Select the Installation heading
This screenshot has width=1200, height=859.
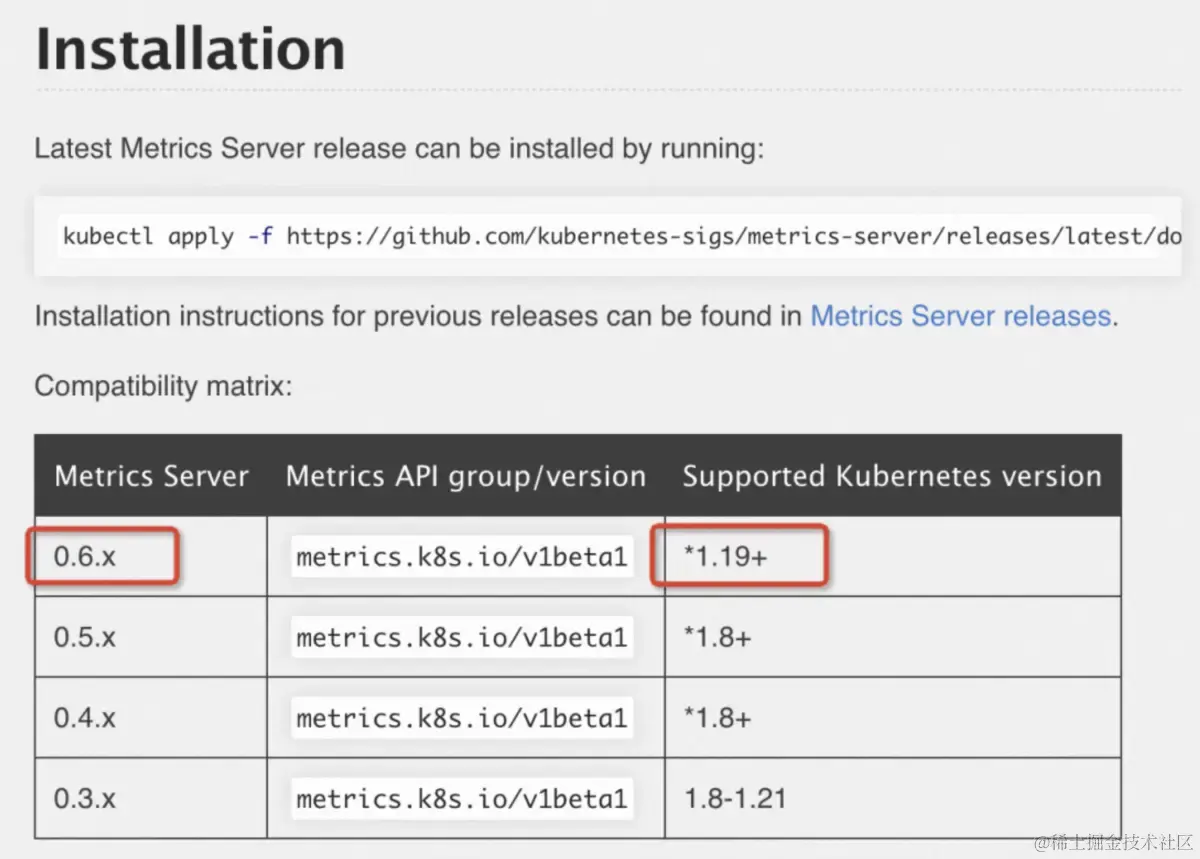190,49
